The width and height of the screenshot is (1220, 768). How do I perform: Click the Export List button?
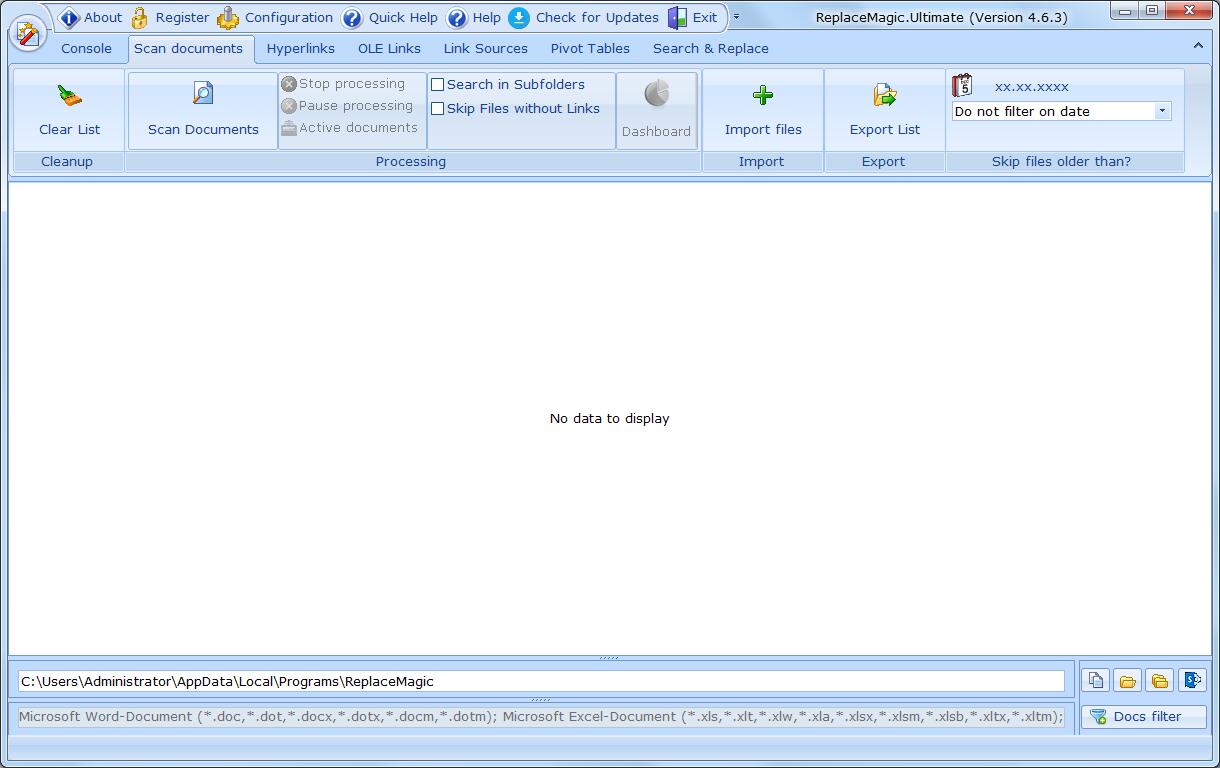[x=884, y=110]
